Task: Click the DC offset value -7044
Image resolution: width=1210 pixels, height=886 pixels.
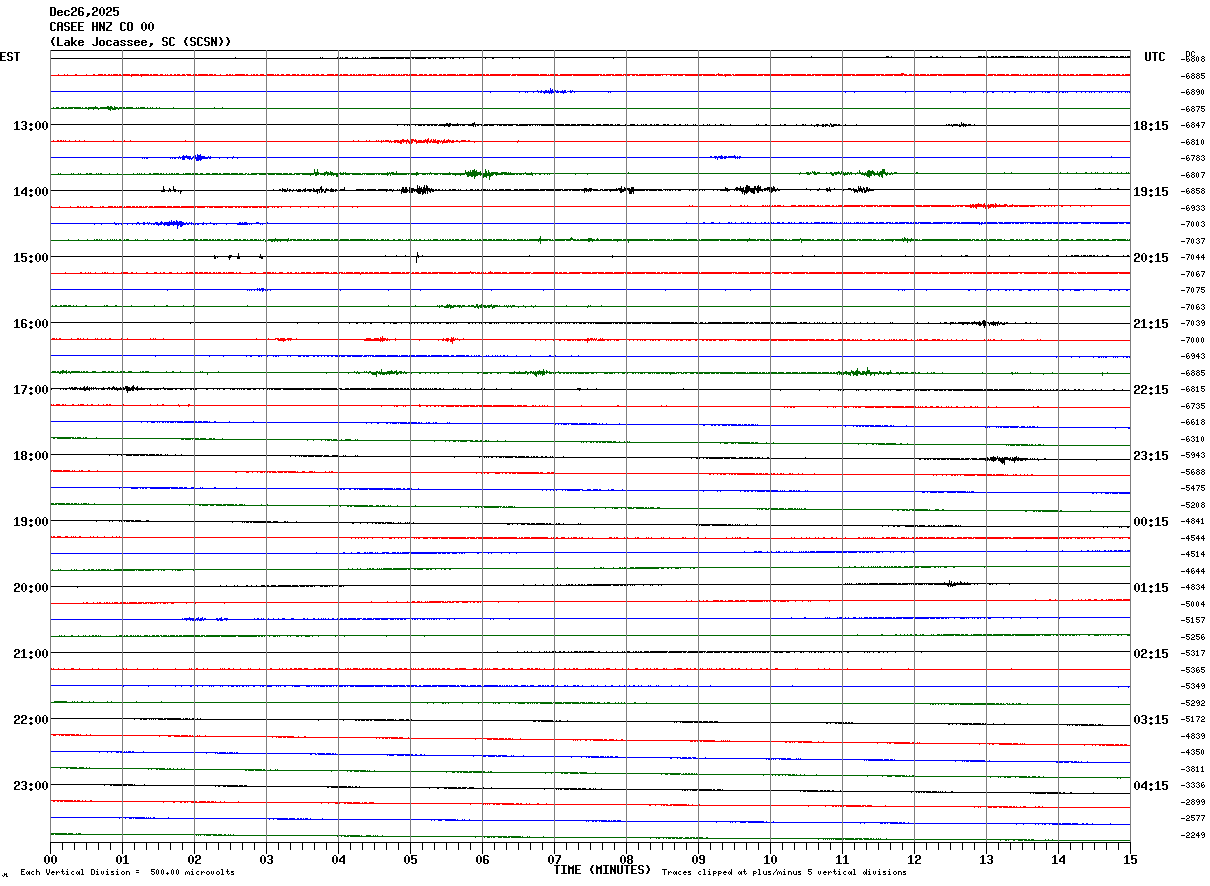Action: pyautogui.click(x=1193, y=258)
